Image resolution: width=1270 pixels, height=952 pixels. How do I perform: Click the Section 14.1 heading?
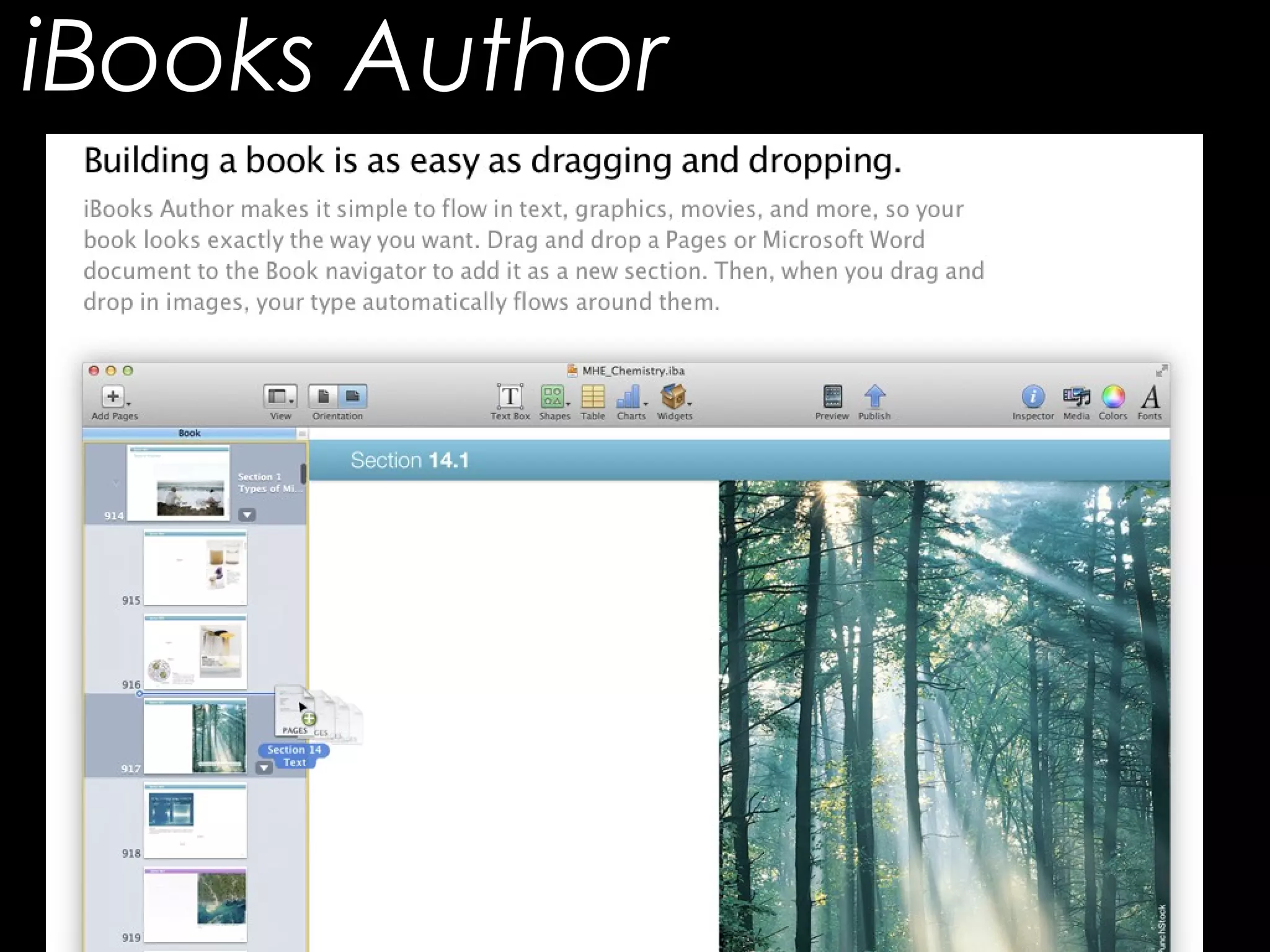(409, 461)
